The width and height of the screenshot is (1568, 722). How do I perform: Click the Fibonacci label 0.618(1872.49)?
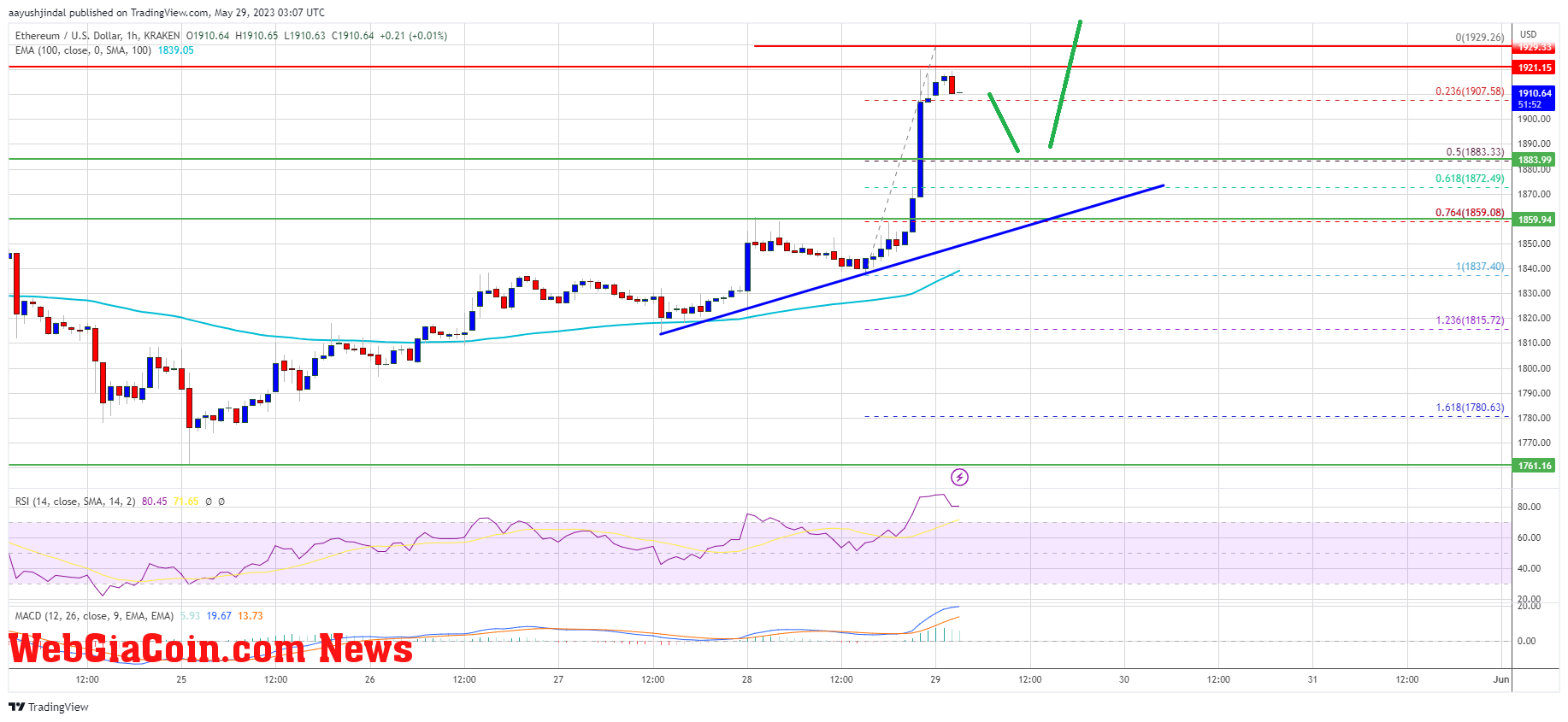point(1470,179)
